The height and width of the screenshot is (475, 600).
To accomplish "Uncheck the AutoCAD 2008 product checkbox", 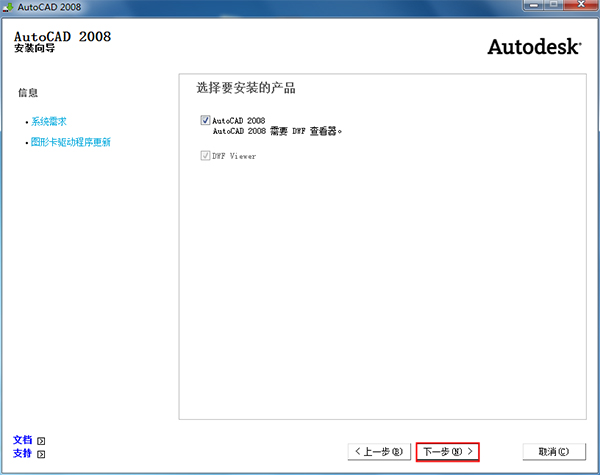I will coord(205,120).
